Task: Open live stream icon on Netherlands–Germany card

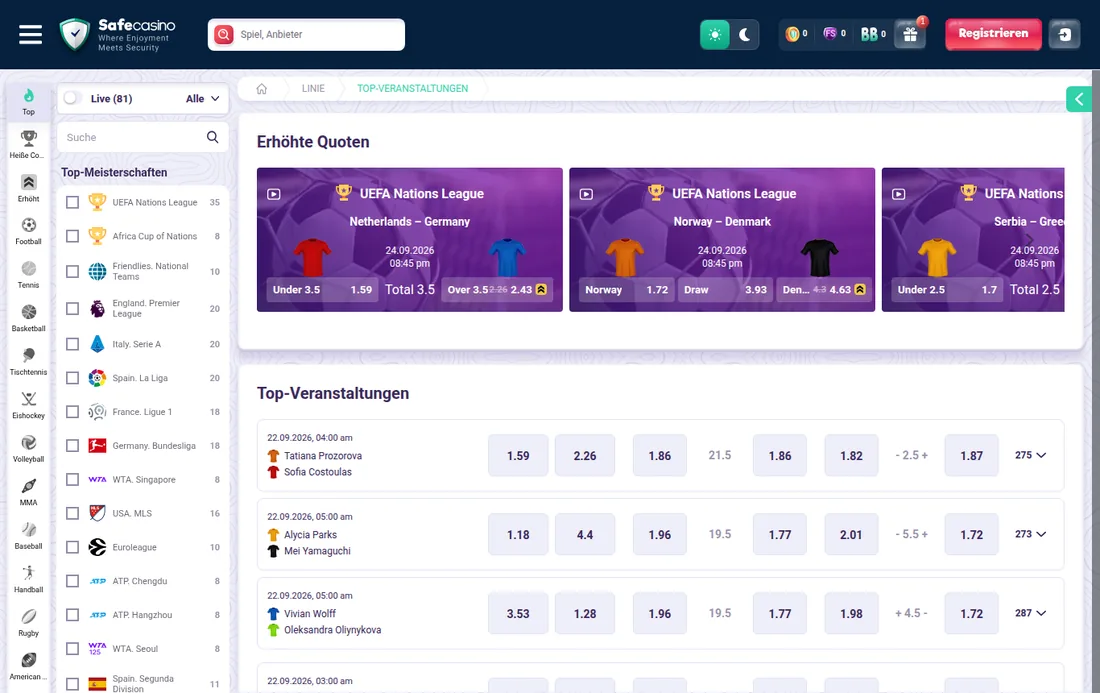Action: pos(274,194)
